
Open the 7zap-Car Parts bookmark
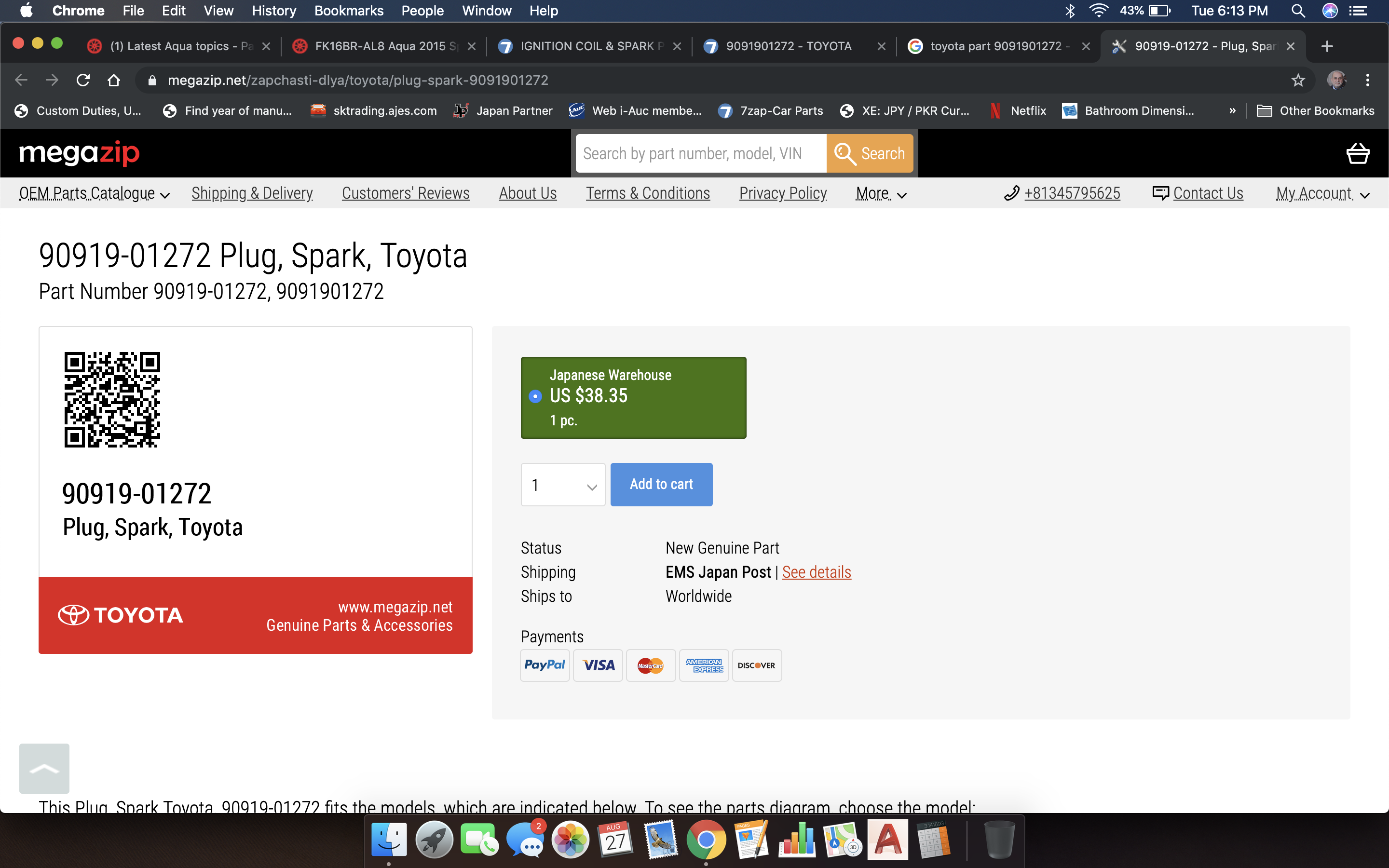click(770, 111)
